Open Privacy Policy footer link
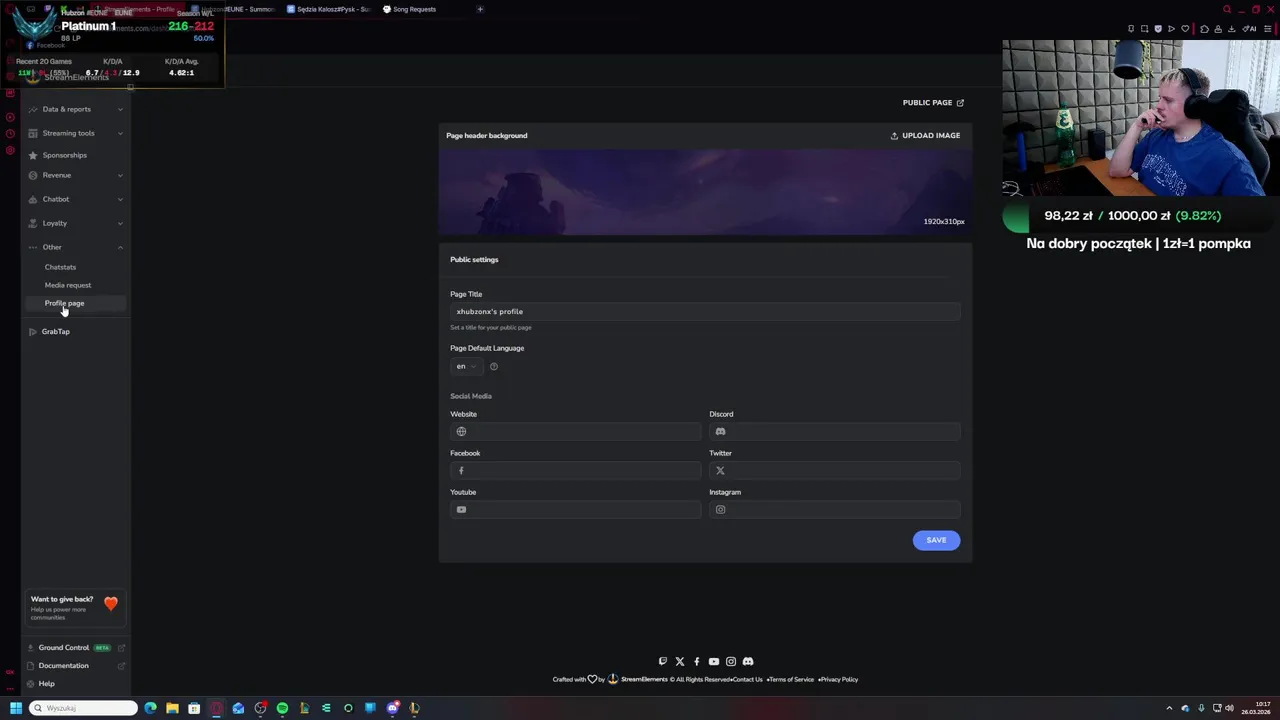 point(839,680)
